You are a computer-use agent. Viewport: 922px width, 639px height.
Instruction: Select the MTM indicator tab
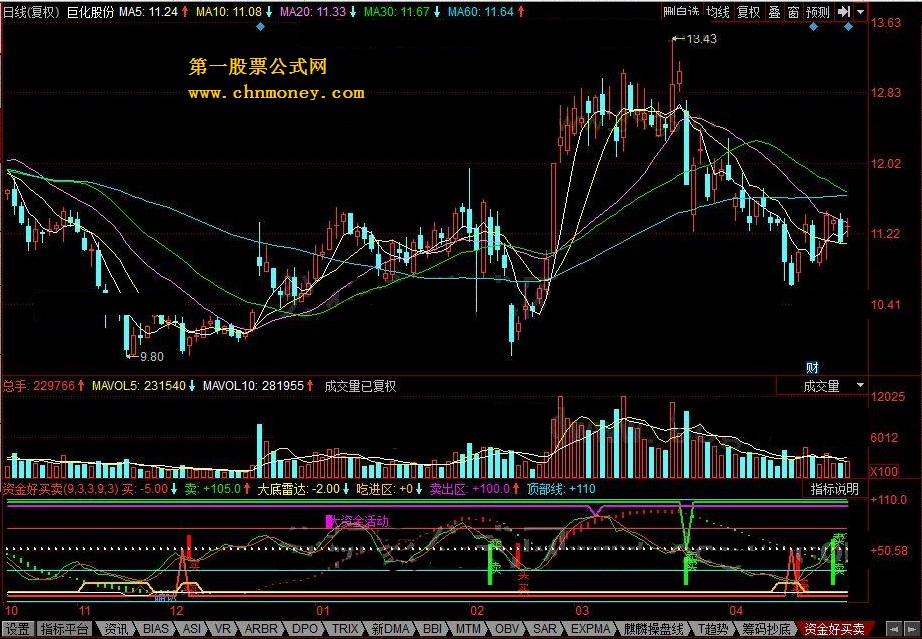point(468,629)
